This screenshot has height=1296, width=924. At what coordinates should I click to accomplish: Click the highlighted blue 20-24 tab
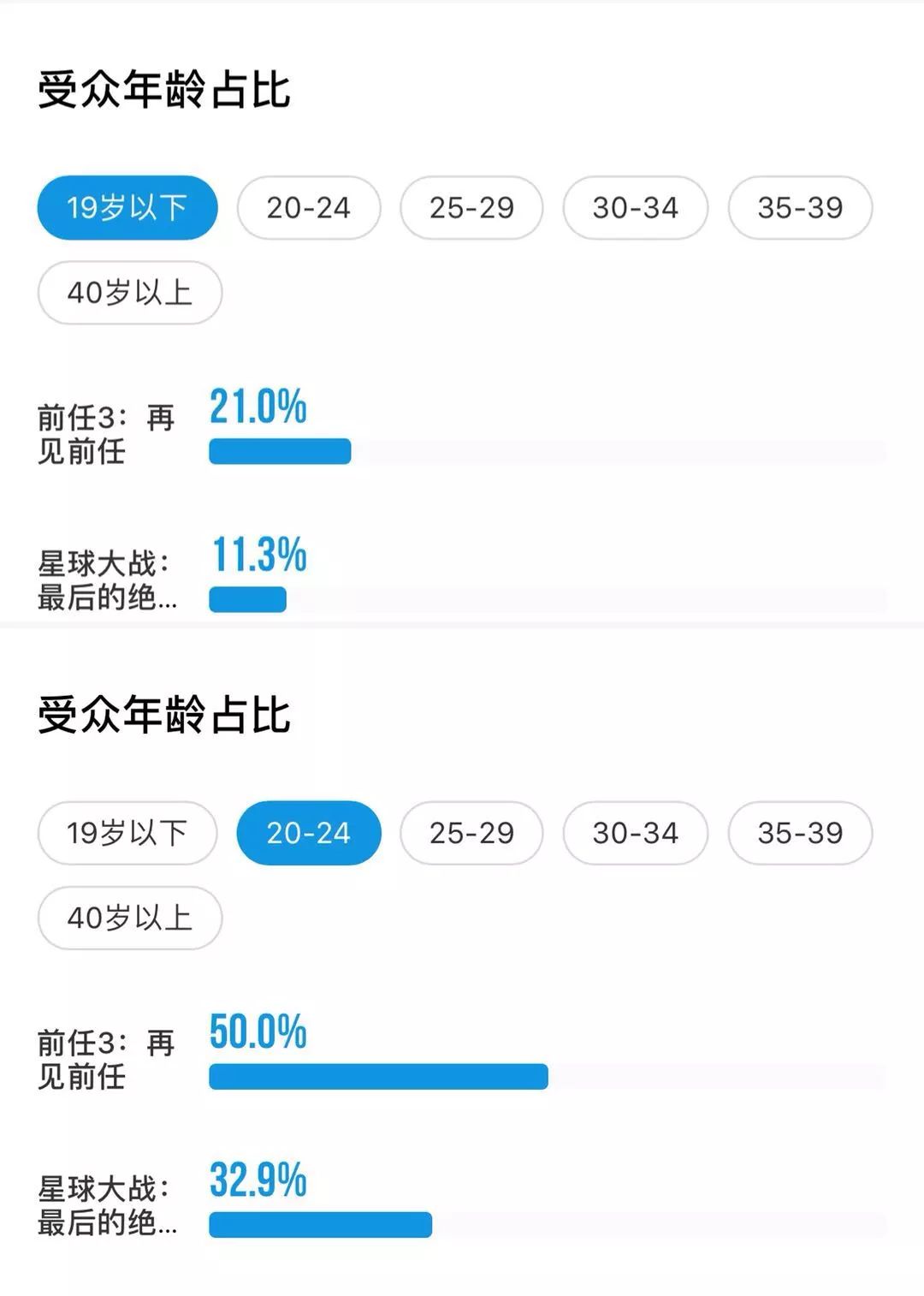(x=308, y=833)
